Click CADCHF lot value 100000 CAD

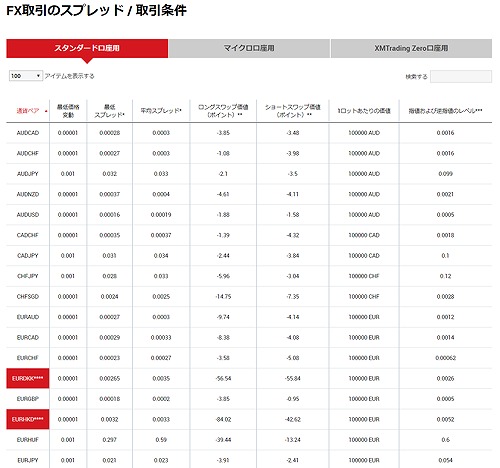coord(364,235)
